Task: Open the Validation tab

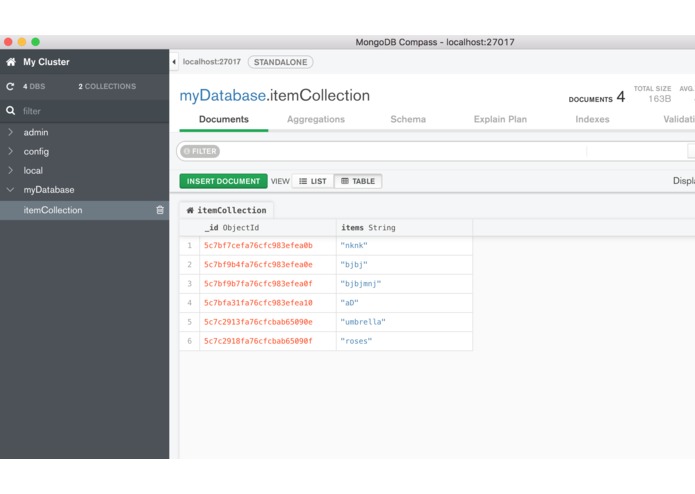Action: tap(679, 119)
